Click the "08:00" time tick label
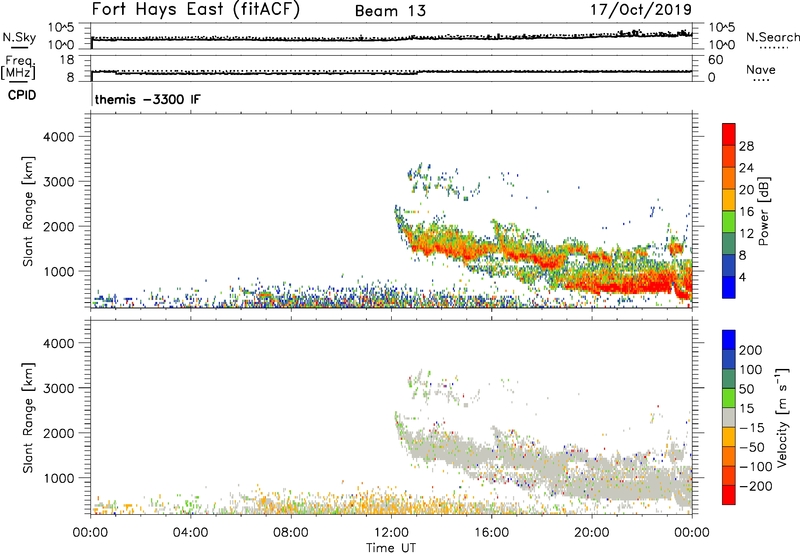Image resolution: width=800 pixels, height=554 pixels. pos(290,533)
